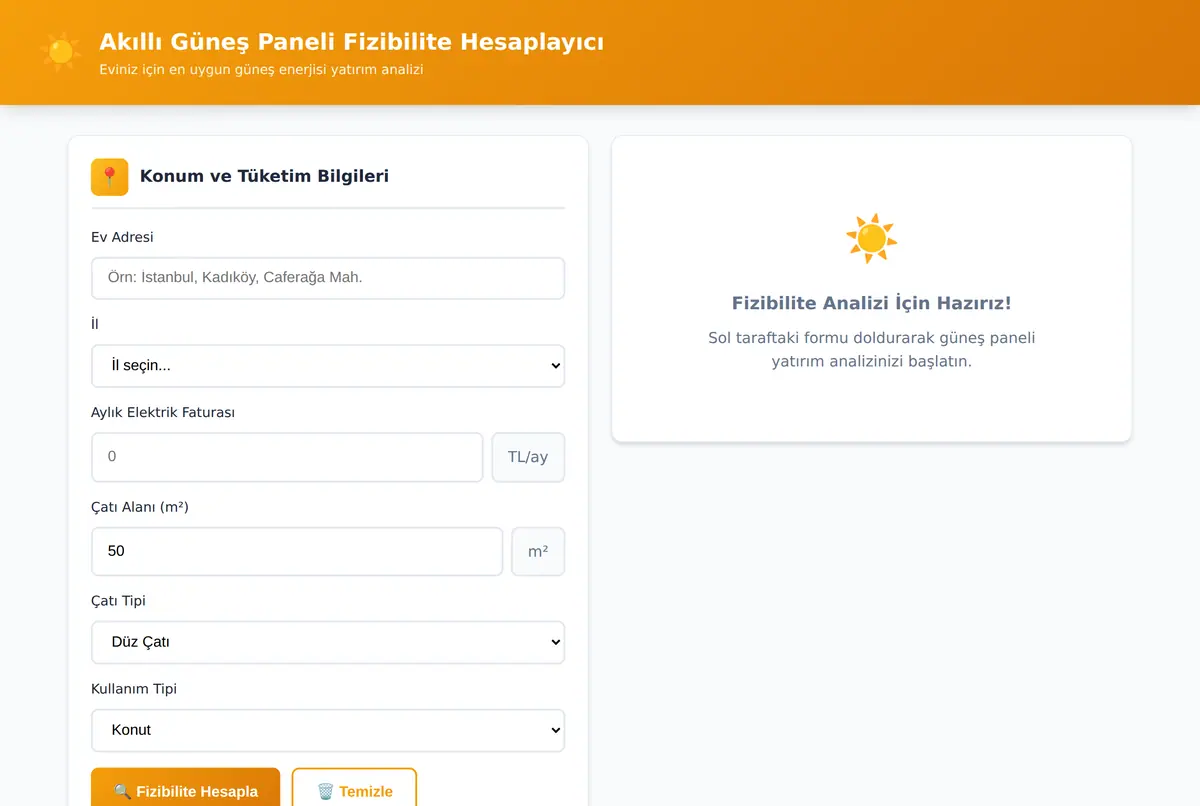1200x806 pixels.
Task: Click the m² unit label
Action: pos(538,551)
